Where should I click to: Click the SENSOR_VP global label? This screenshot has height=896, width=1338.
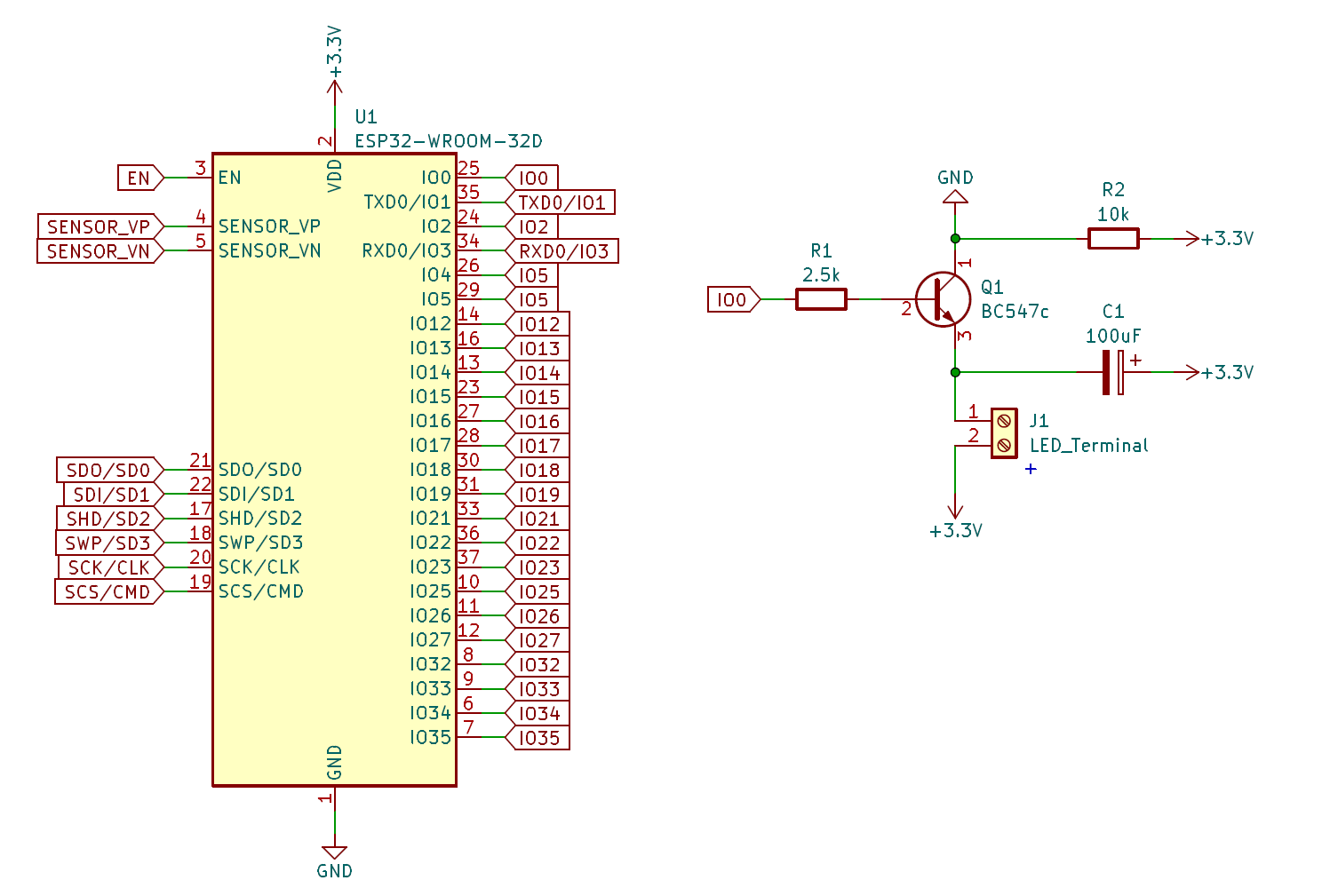tap(100, 226)
